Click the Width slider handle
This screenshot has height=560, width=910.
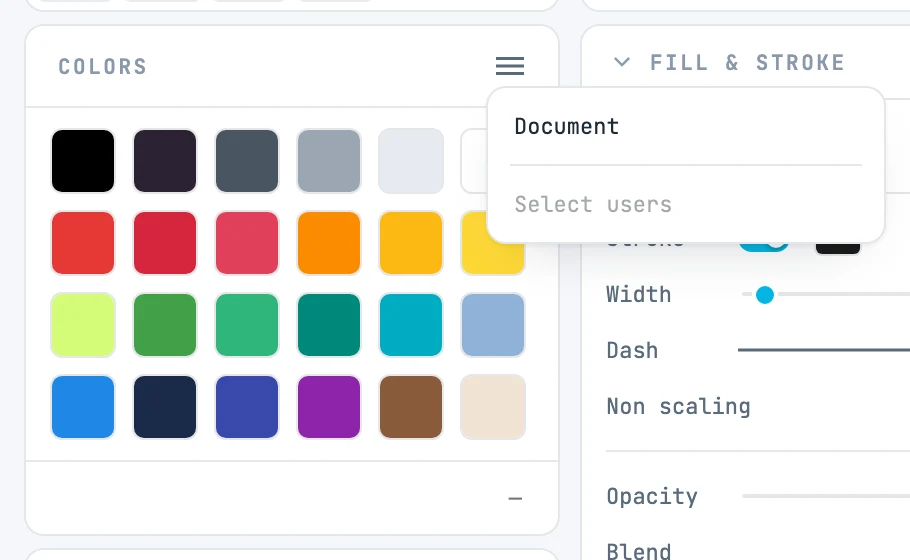[x=765, y=295]
